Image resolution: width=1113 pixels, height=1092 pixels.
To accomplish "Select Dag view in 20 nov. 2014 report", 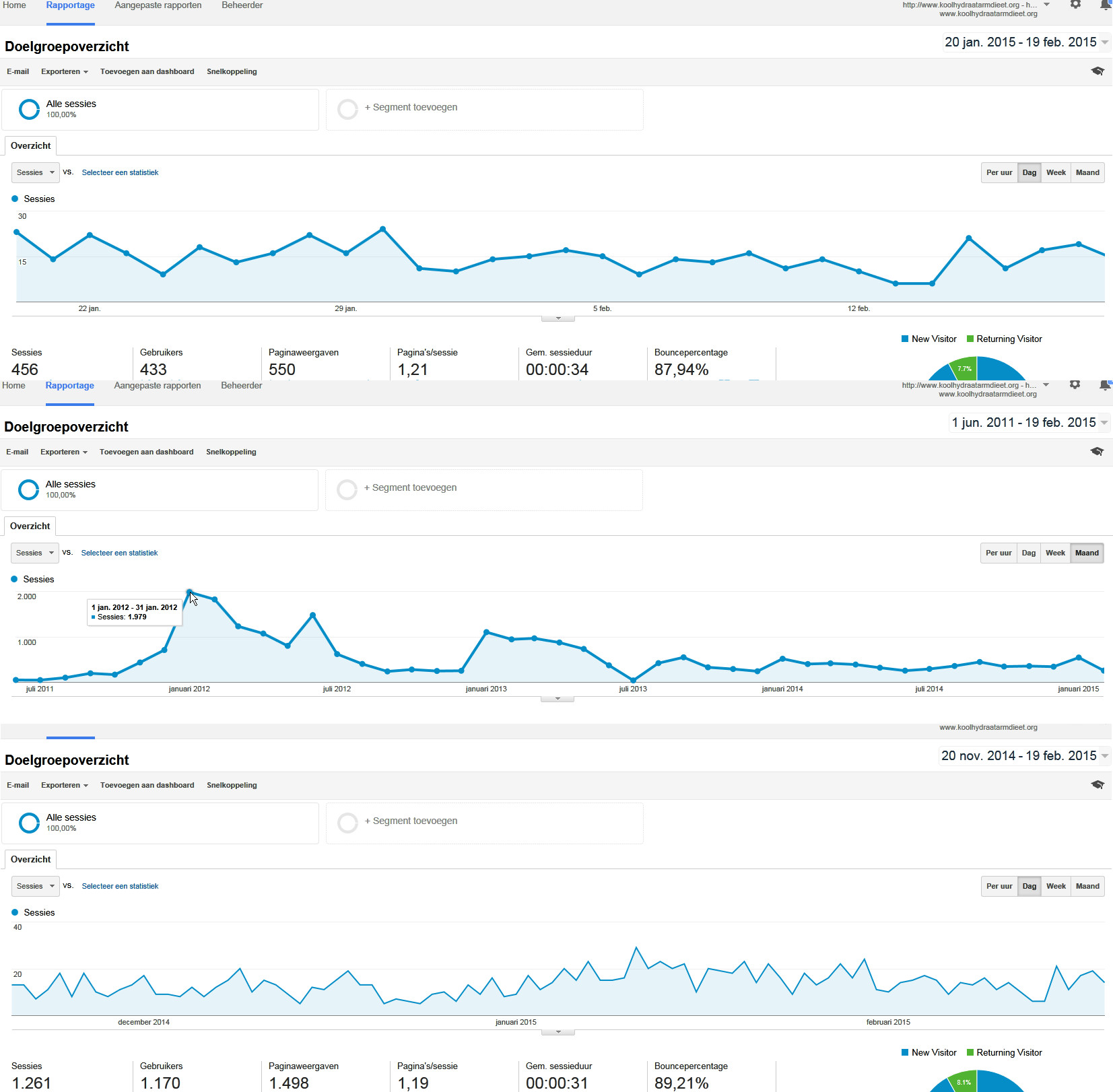I will pos(1029,887).
